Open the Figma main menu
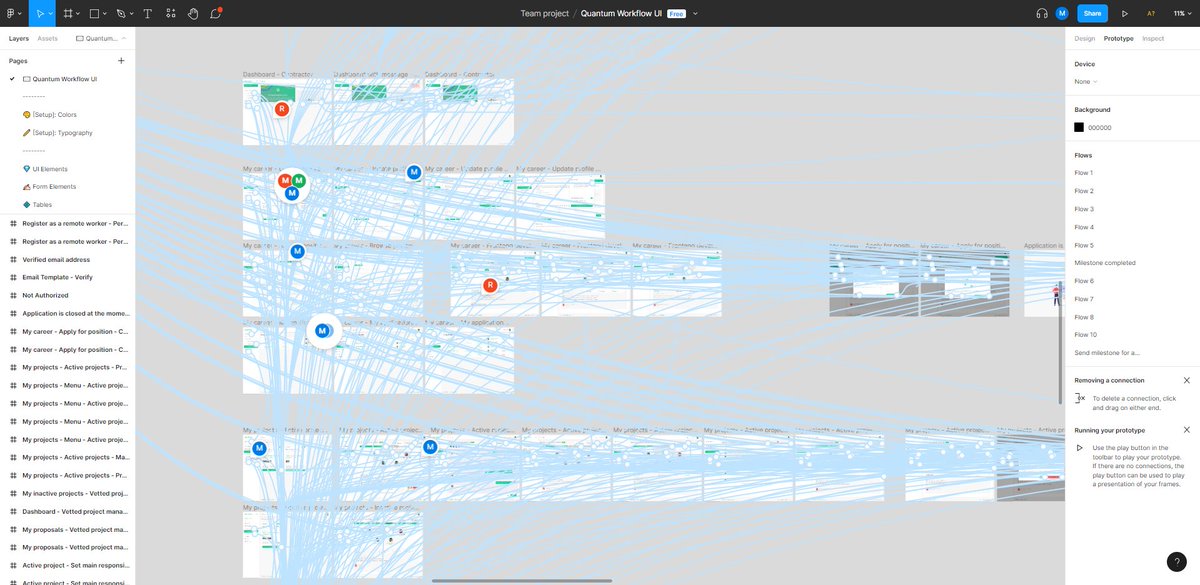The height and width of the screenshot is (585, 1200). pyautogui.click(x=13, y=13)
